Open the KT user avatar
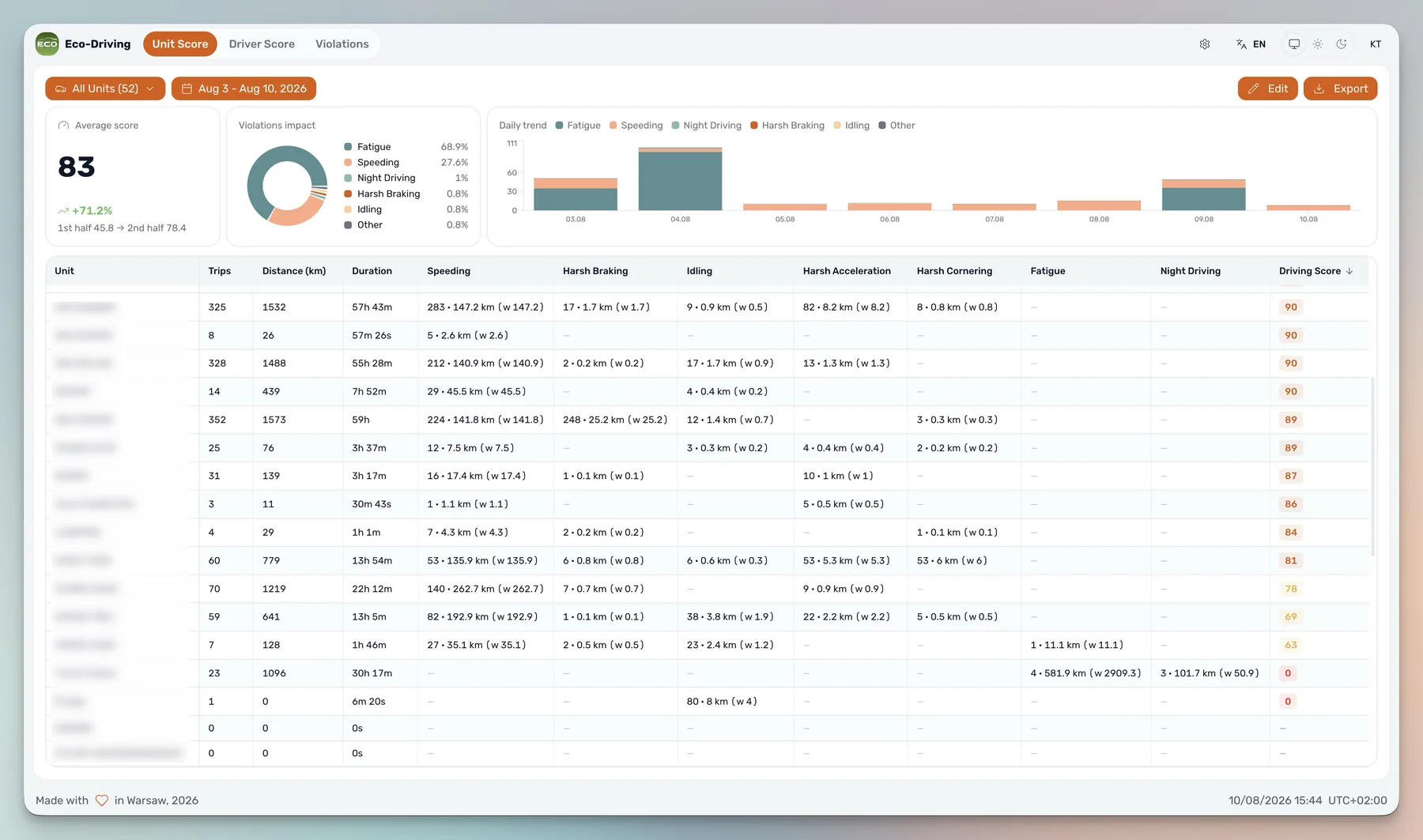 point(1376,44)
